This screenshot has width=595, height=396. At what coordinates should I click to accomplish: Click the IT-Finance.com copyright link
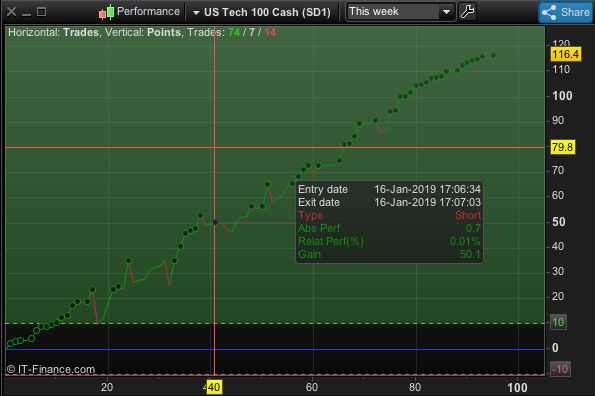click(51, 369)
